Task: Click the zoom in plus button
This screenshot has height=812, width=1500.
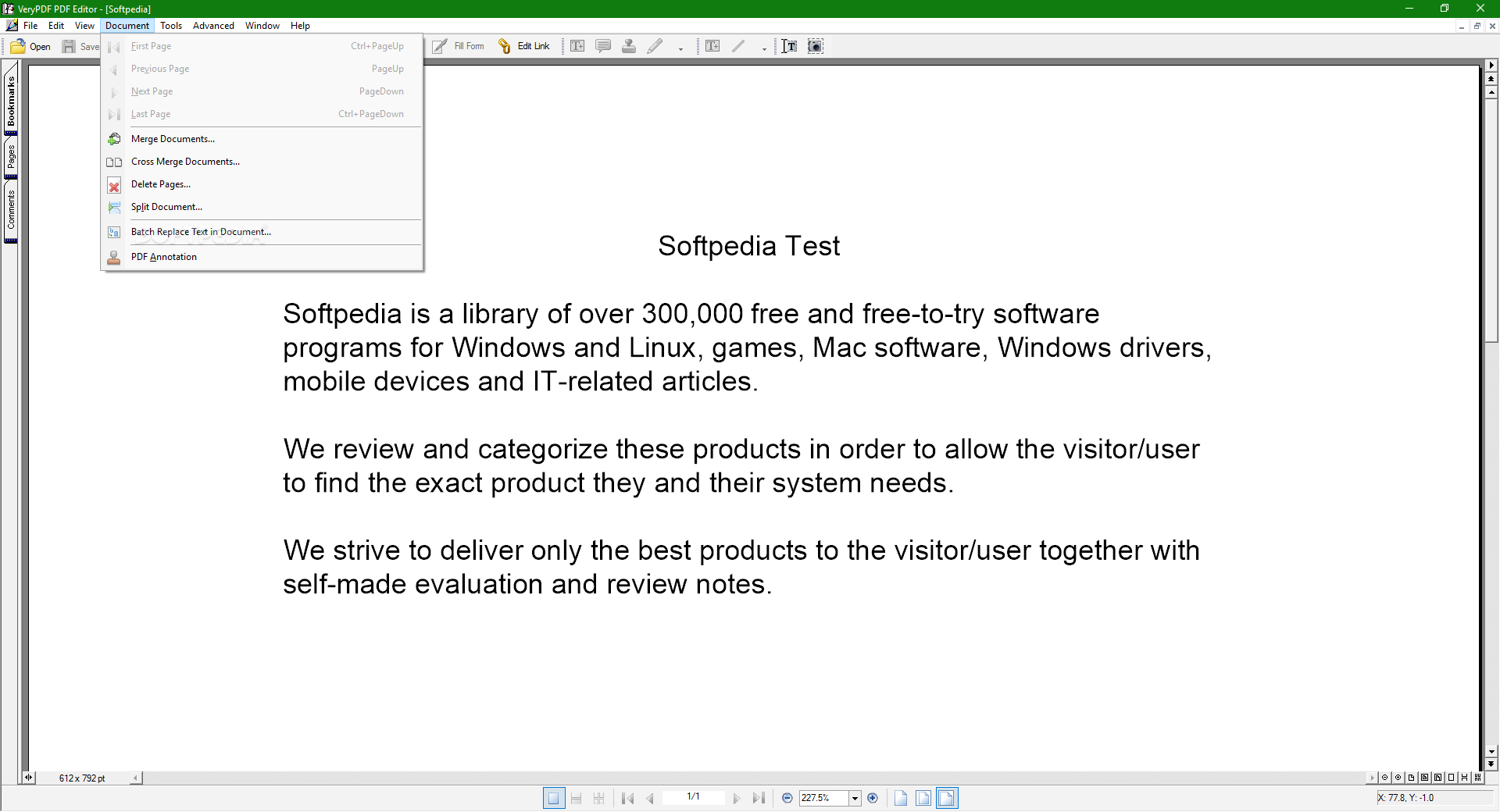Action: point(873,798)
